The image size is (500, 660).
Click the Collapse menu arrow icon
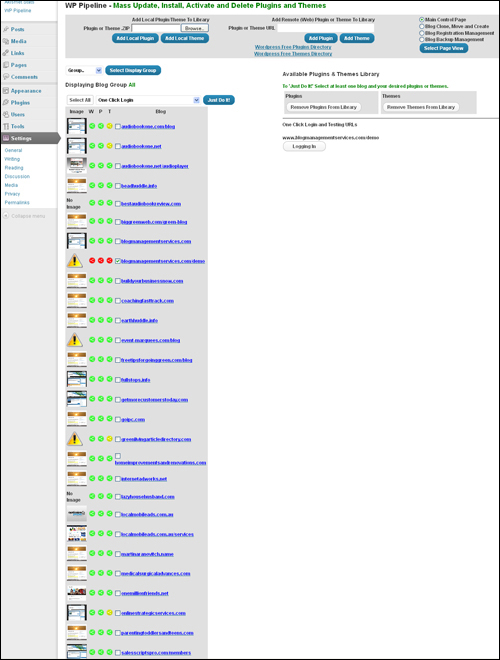click(6, 216)
